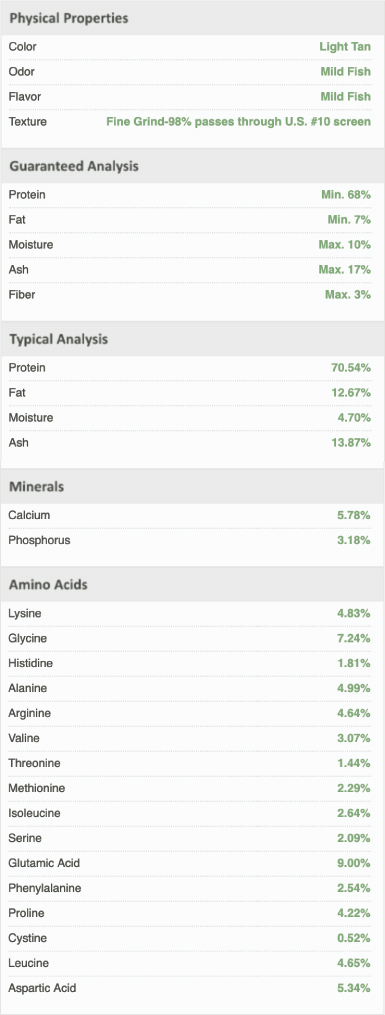385x1015 pixels.
Task: Select the Max. 17% Ash value
Action: tap(345, 269)
